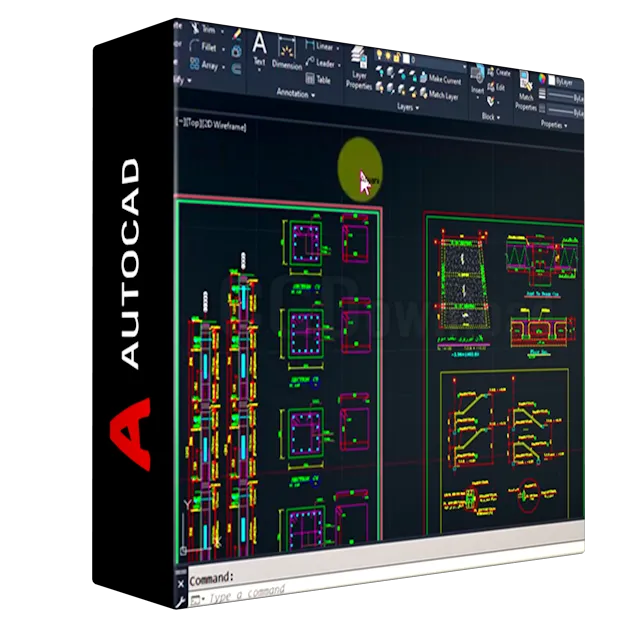Click the layer Isolate tool icon
Viewport: 630px width, 630px height.
(x=391, y=73)
